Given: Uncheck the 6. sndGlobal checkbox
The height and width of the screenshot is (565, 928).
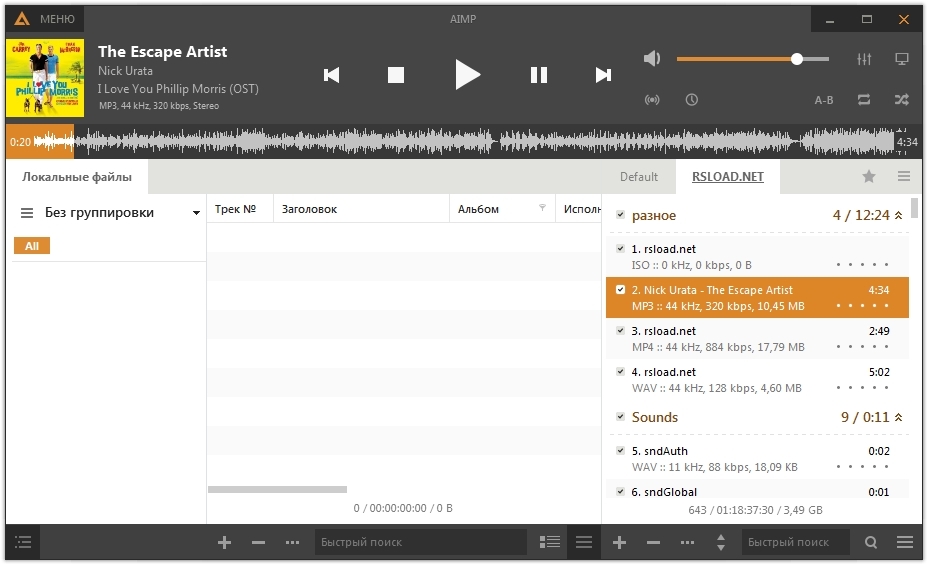Looking at the screenshot, I should [620, 491].
